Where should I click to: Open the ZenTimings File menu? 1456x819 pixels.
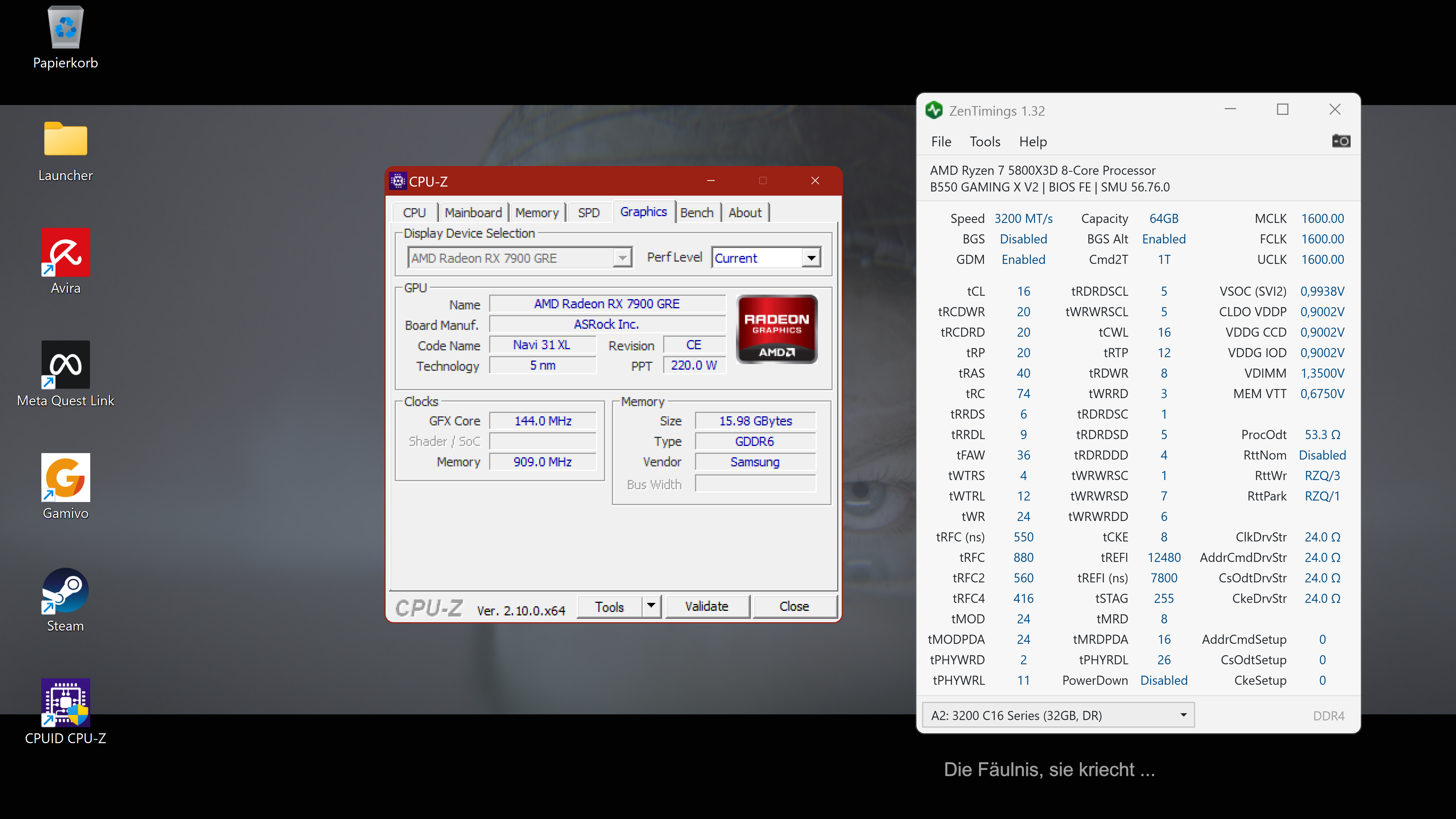click(940, 142)
